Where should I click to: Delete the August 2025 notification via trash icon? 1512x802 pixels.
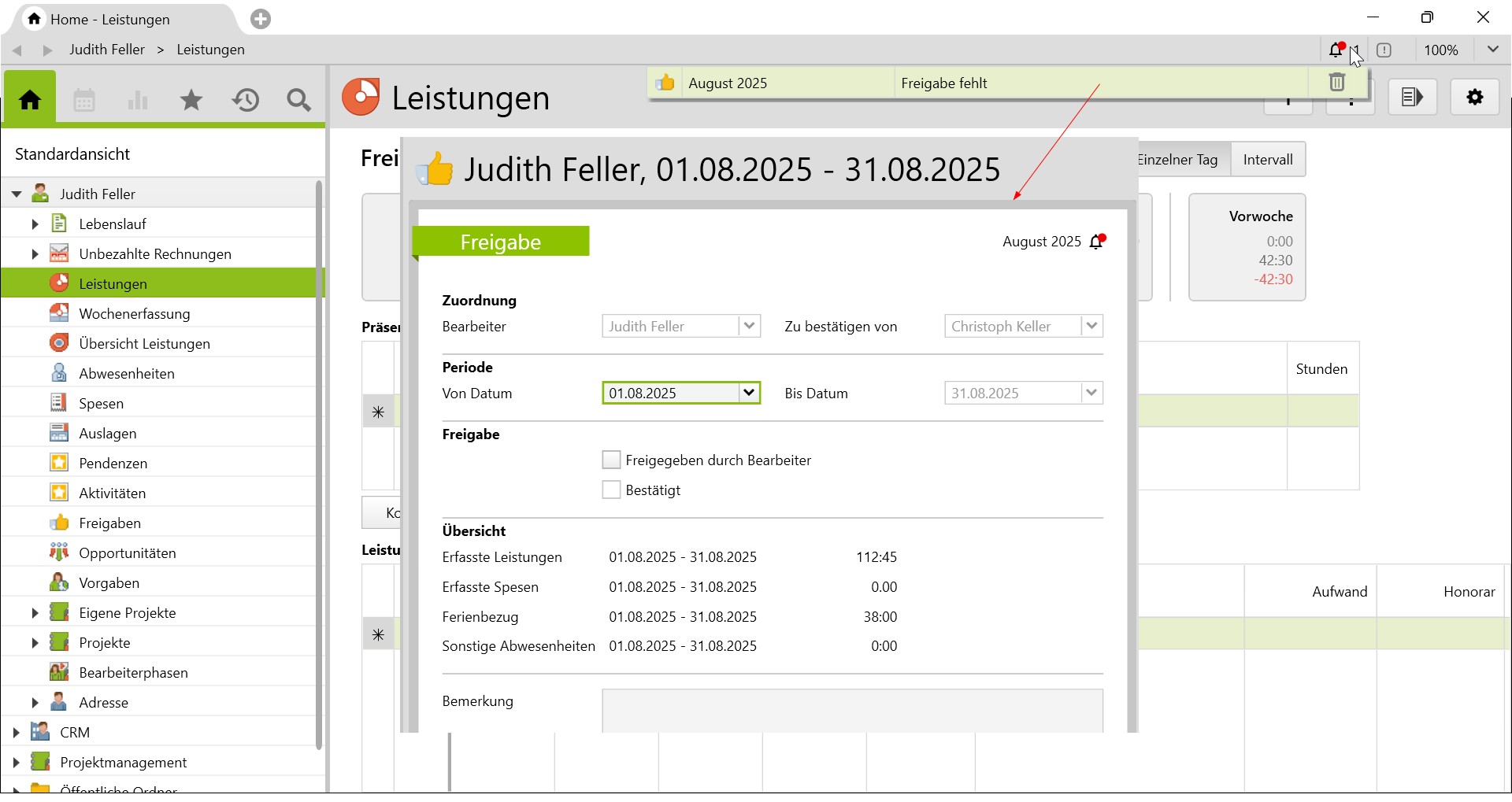[1336, 83]
